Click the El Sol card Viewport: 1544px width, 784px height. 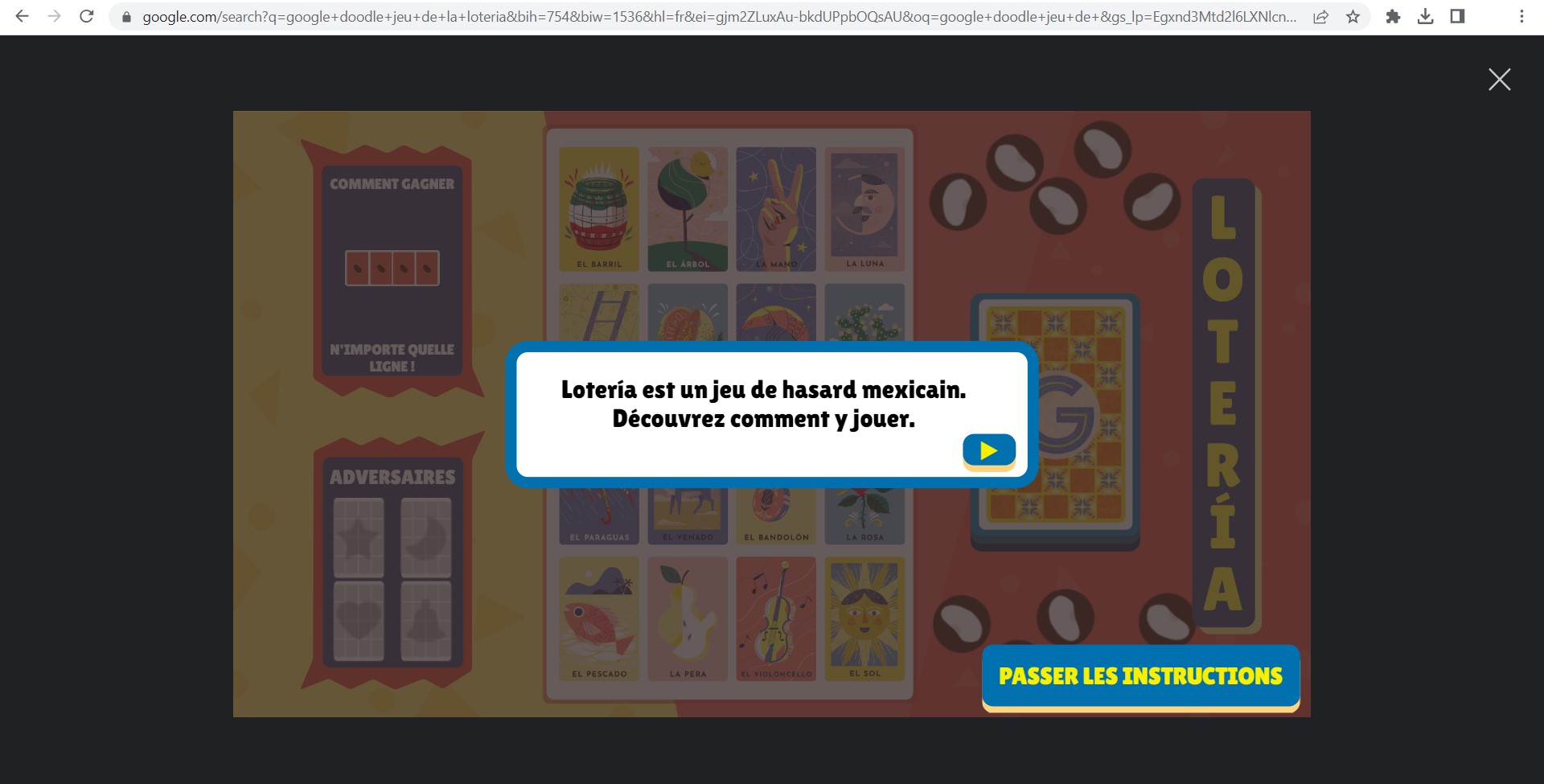pos(864,619)
